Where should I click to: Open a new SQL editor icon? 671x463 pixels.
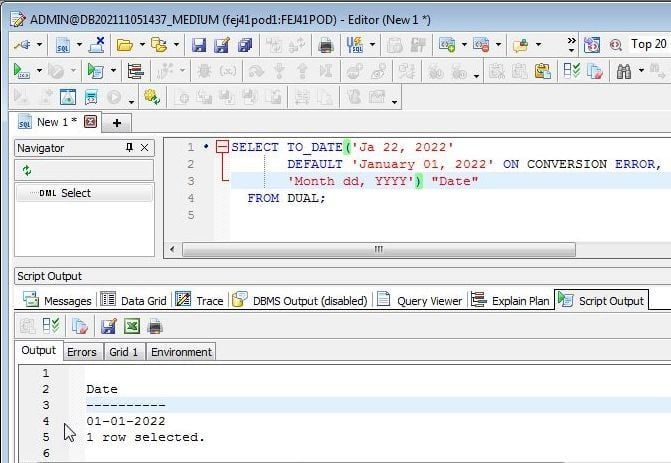(63, 45)
